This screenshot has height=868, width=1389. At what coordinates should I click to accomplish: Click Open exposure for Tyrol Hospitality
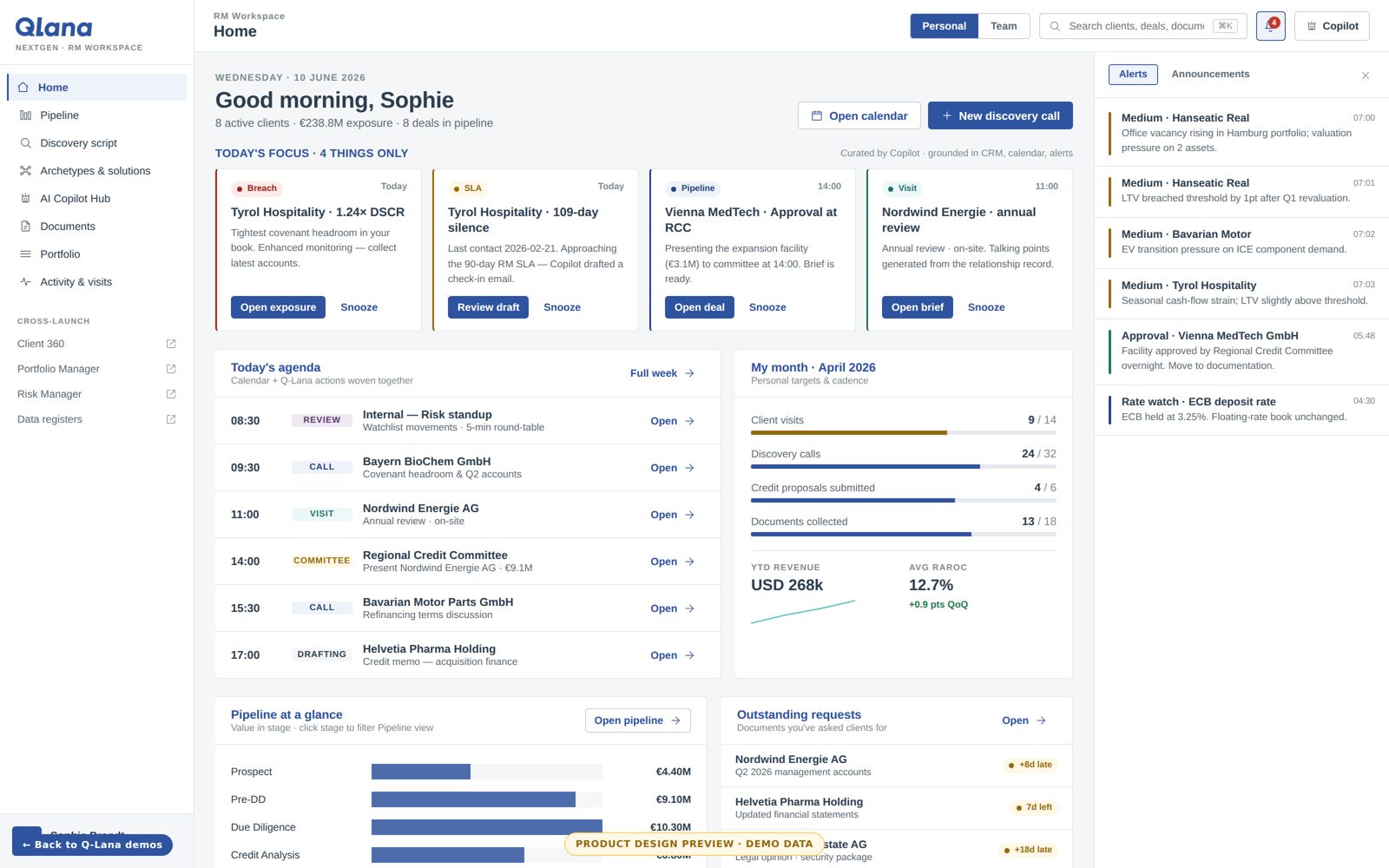(x=278, y=307)
